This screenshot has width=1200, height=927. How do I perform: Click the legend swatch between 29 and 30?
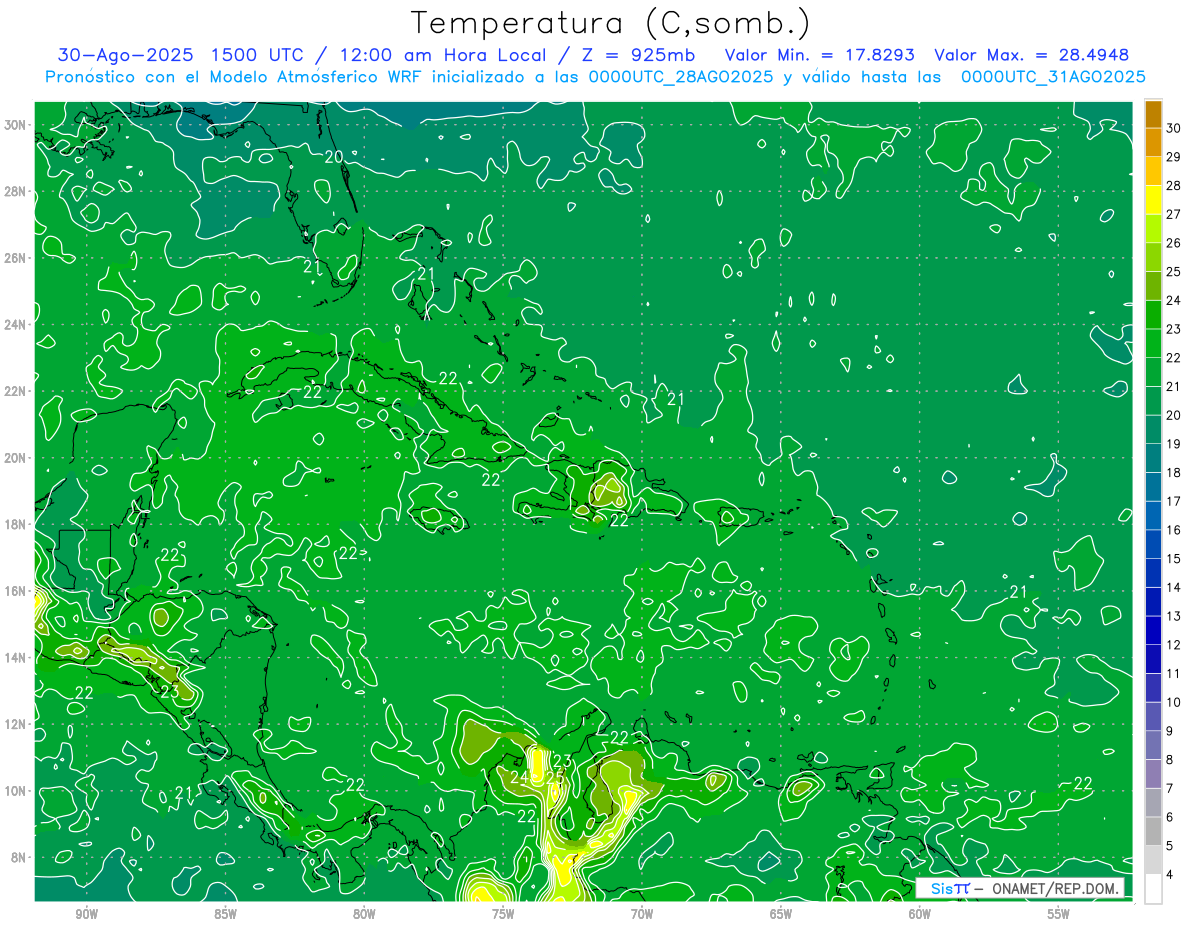[x=1153, y=143]
